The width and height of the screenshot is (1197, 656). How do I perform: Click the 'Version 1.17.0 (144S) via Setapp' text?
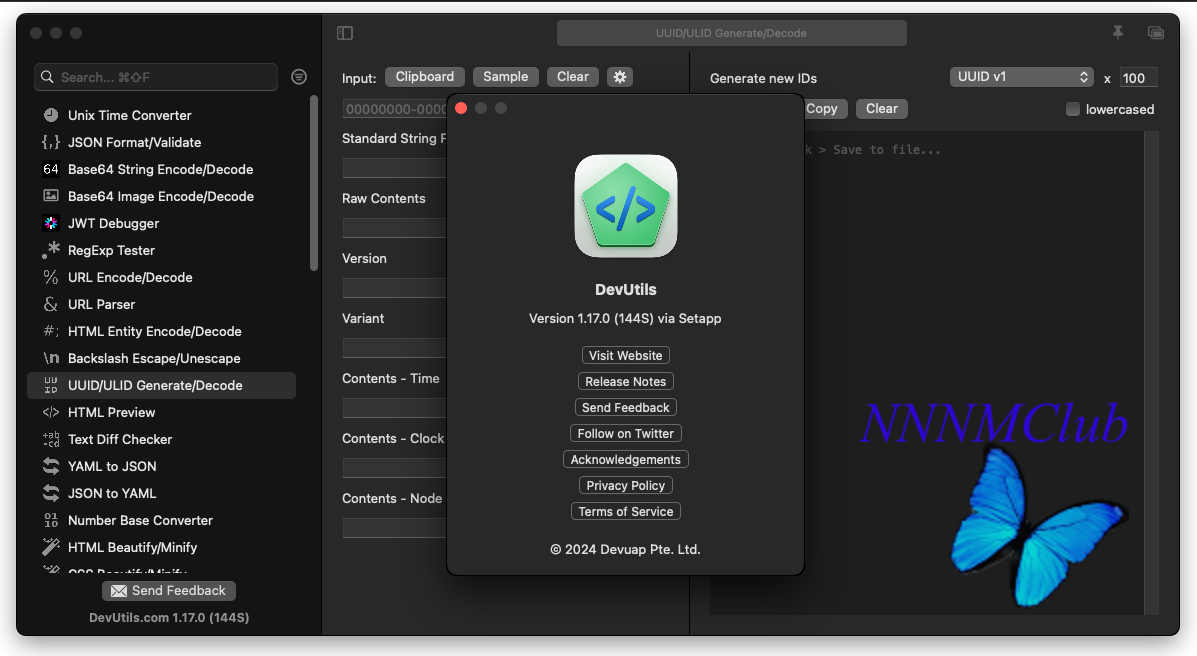625,318
